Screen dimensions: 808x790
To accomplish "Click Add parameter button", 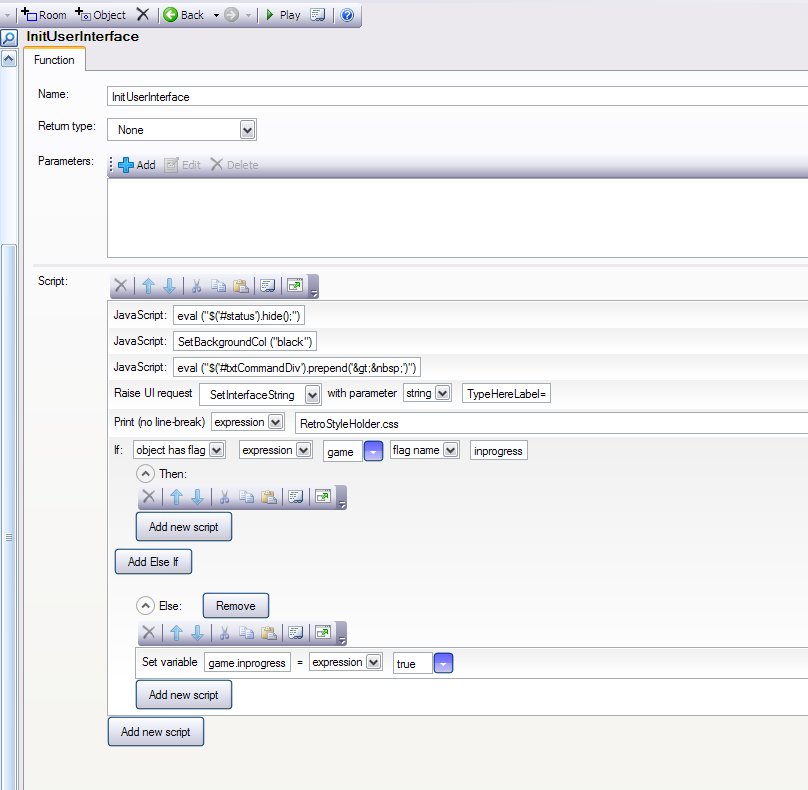I will (x=137, y=165).
